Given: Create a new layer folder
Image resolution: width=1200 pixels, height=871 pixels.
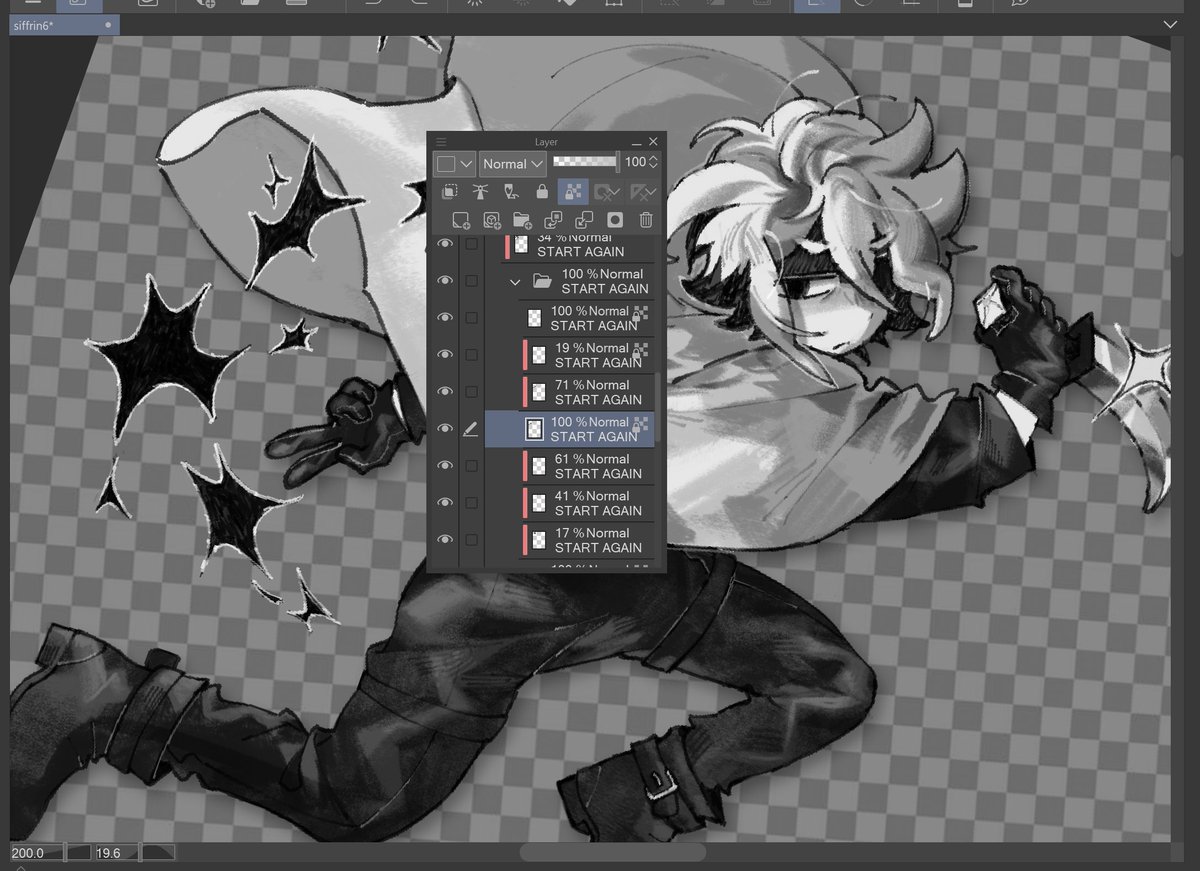Looking at the screenshot, I should pos(522,221).
